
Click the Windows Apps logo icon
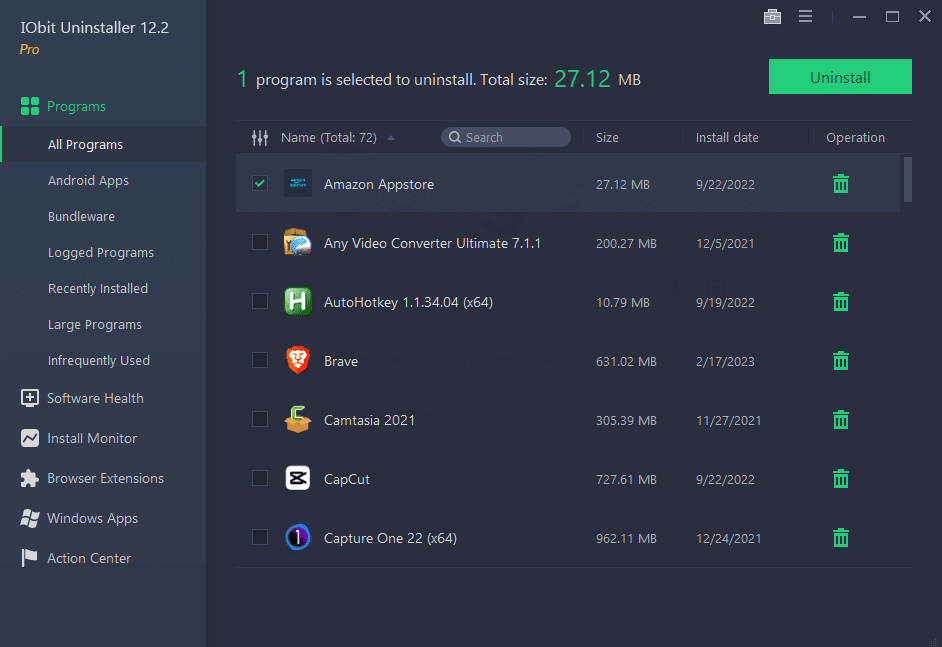[x=29, y=518]
